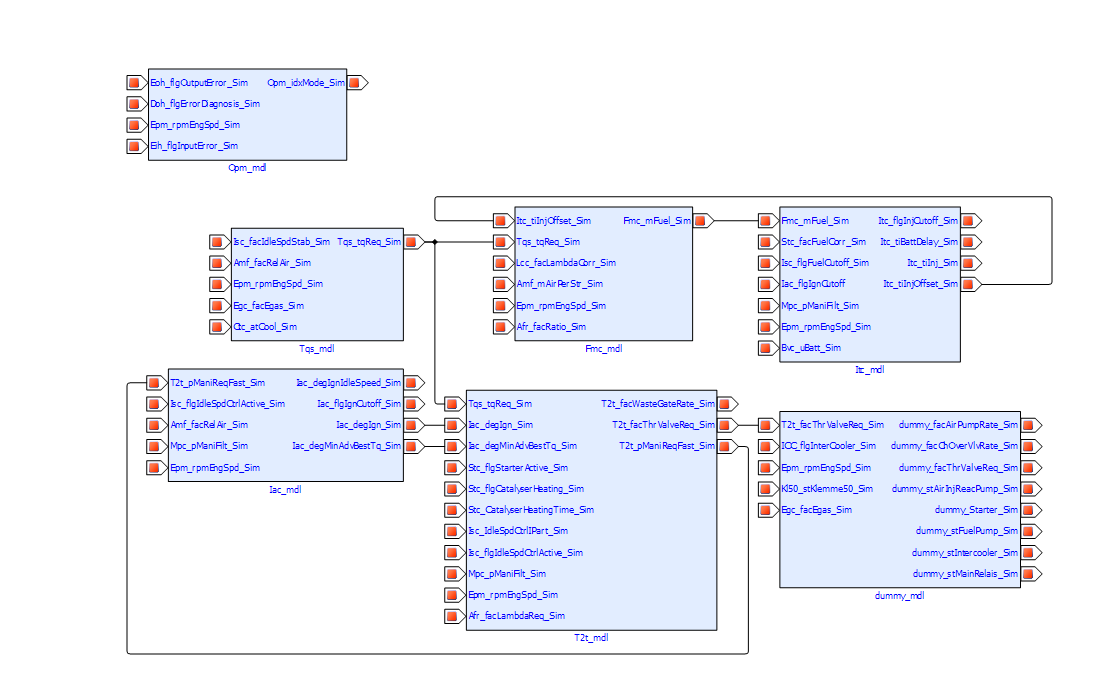Click the Lcc_facLambdaCorr_Sim input port
Screen dimensions: 1113x681
(x=501, y=263)
